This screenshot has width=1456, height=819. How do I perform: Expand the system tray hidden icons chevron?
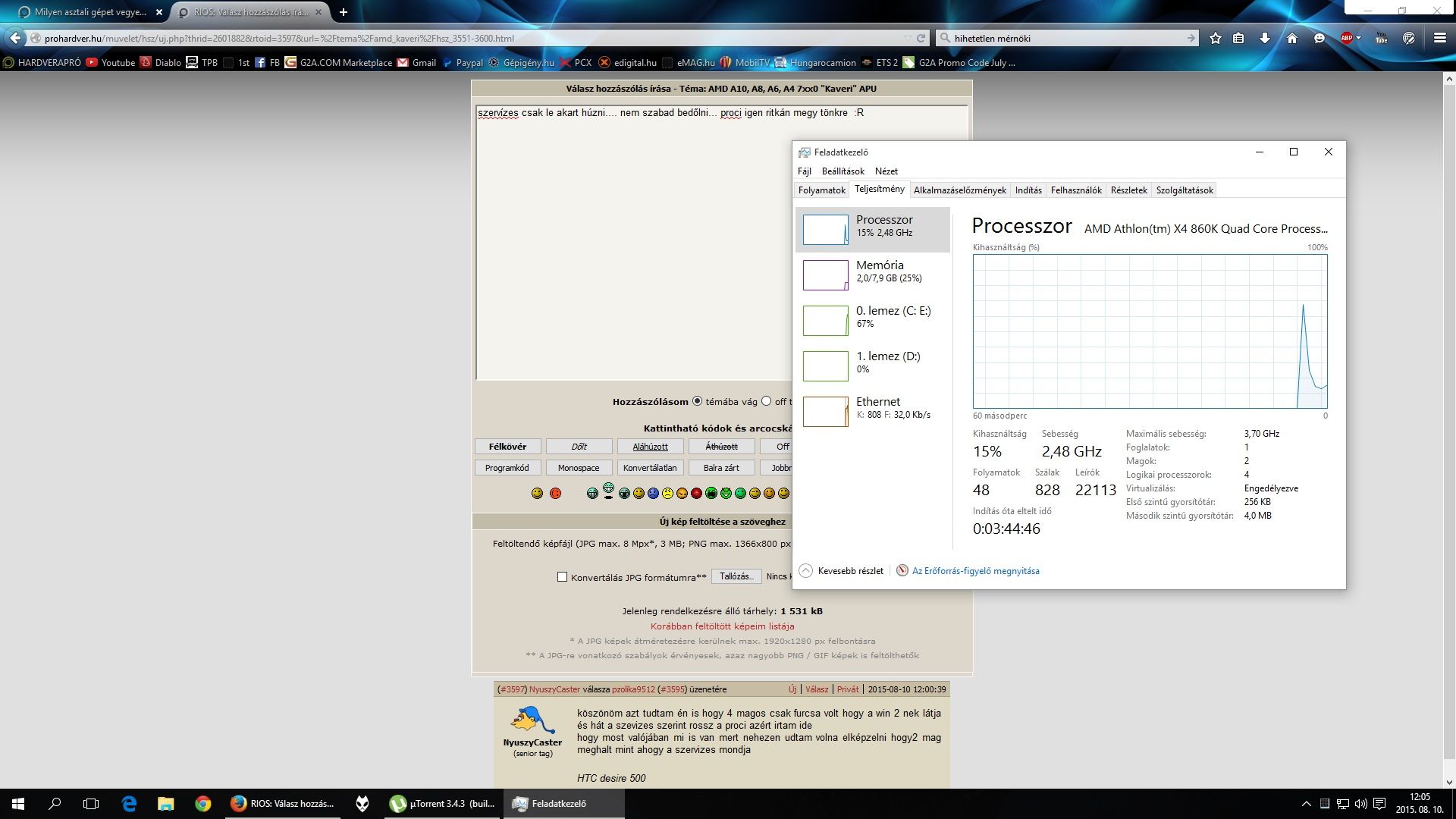pyautogui.click(x=1306, y=804)
